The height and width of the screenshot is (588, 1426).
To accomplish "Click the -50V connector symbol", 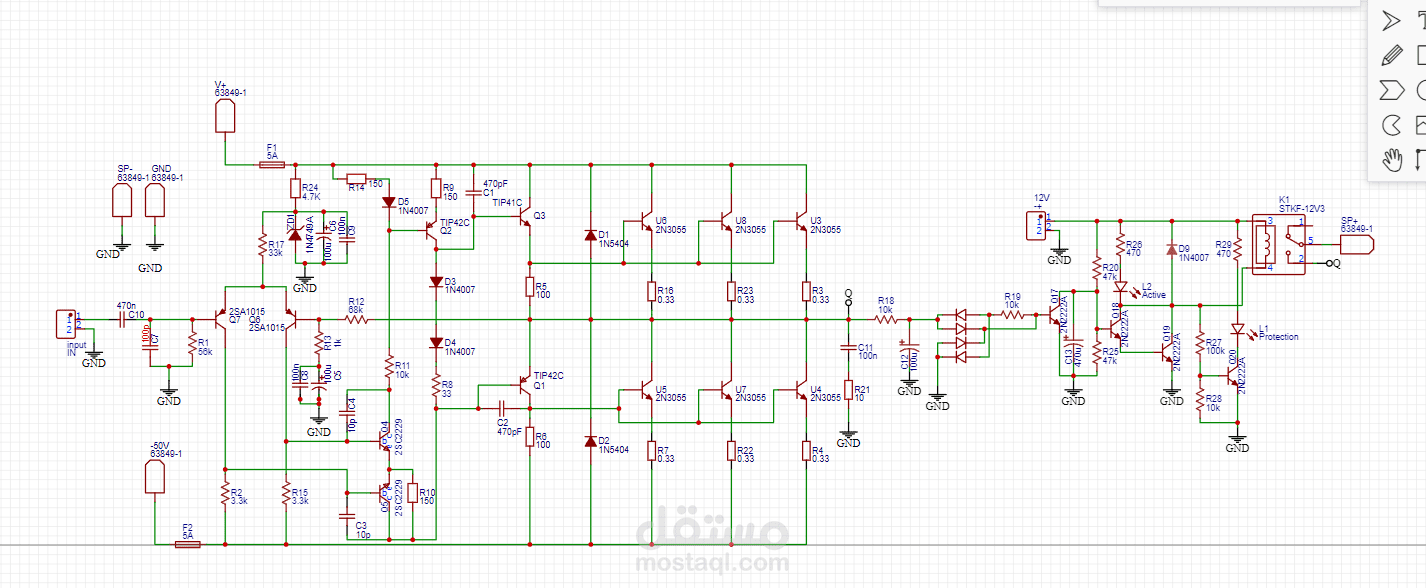I will pyautogui.click(x=155, y=477).
